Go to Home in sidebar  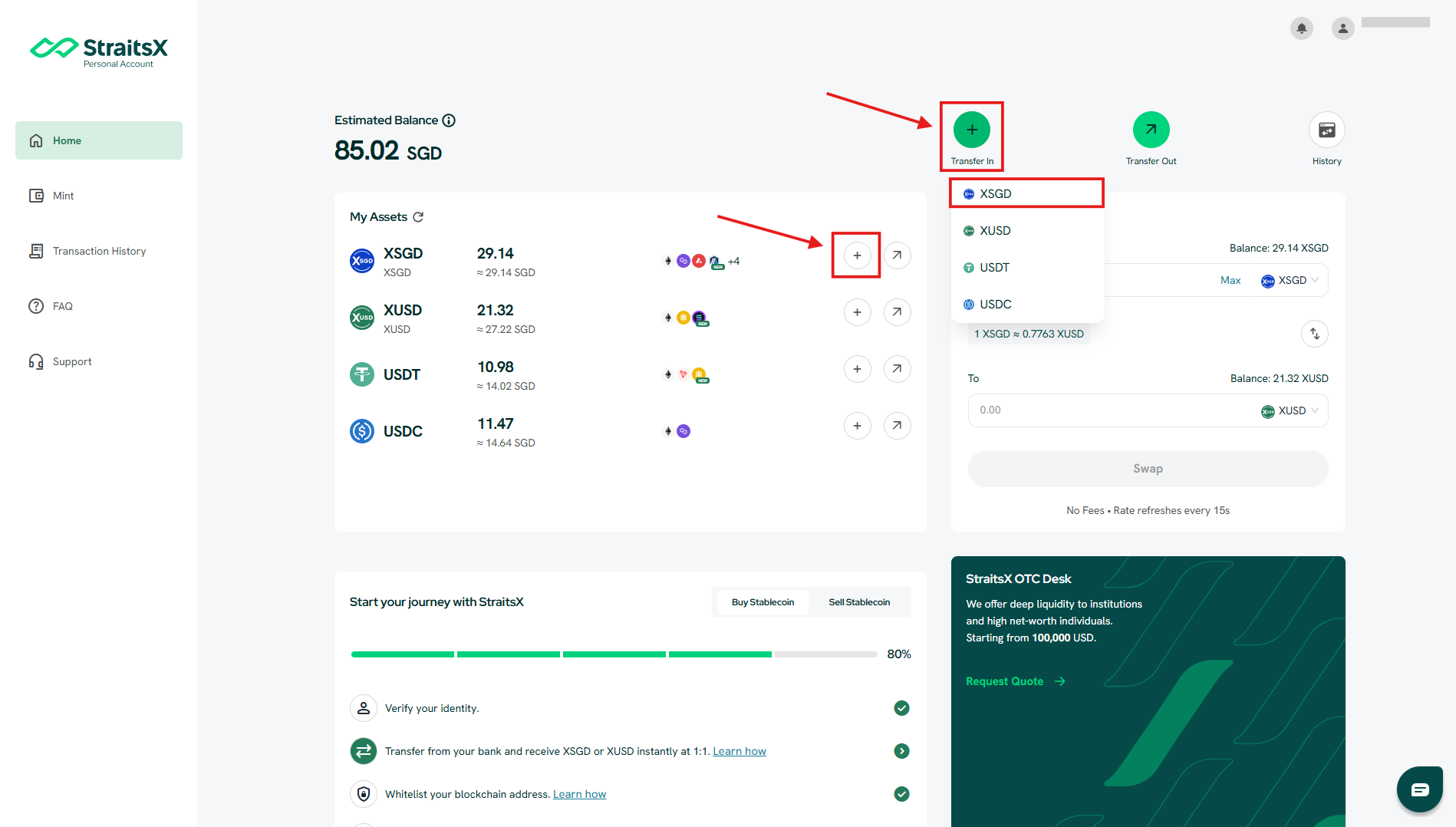[99, 140]
